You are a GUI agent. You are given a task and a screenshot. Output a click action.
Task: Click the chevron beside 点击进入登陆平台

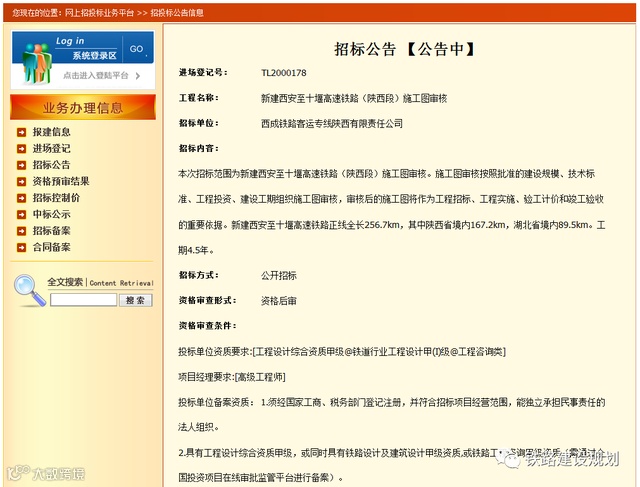click(138, 76)
